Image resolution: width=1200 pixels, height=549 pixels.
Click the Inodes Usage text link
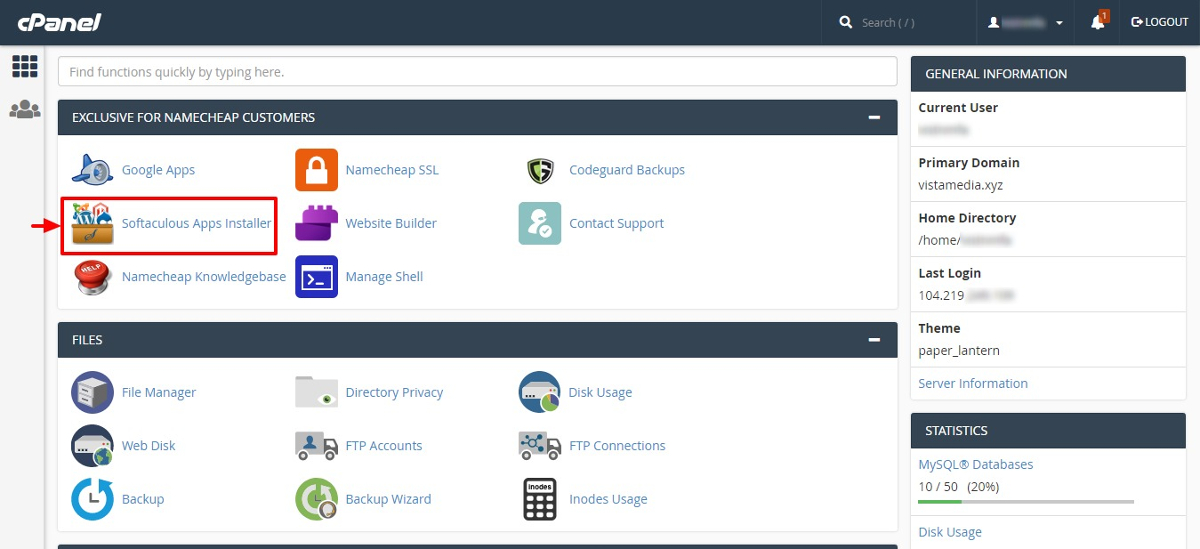608,499
